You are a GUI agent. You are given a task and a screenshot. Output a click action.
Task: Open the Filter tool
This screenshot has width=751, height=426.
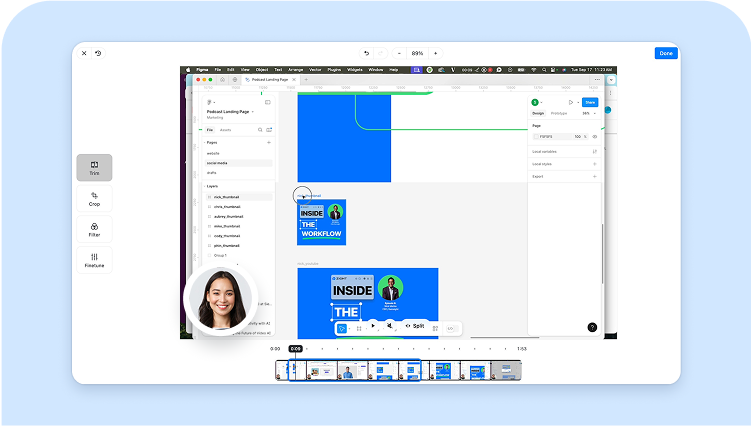(94, 230)
